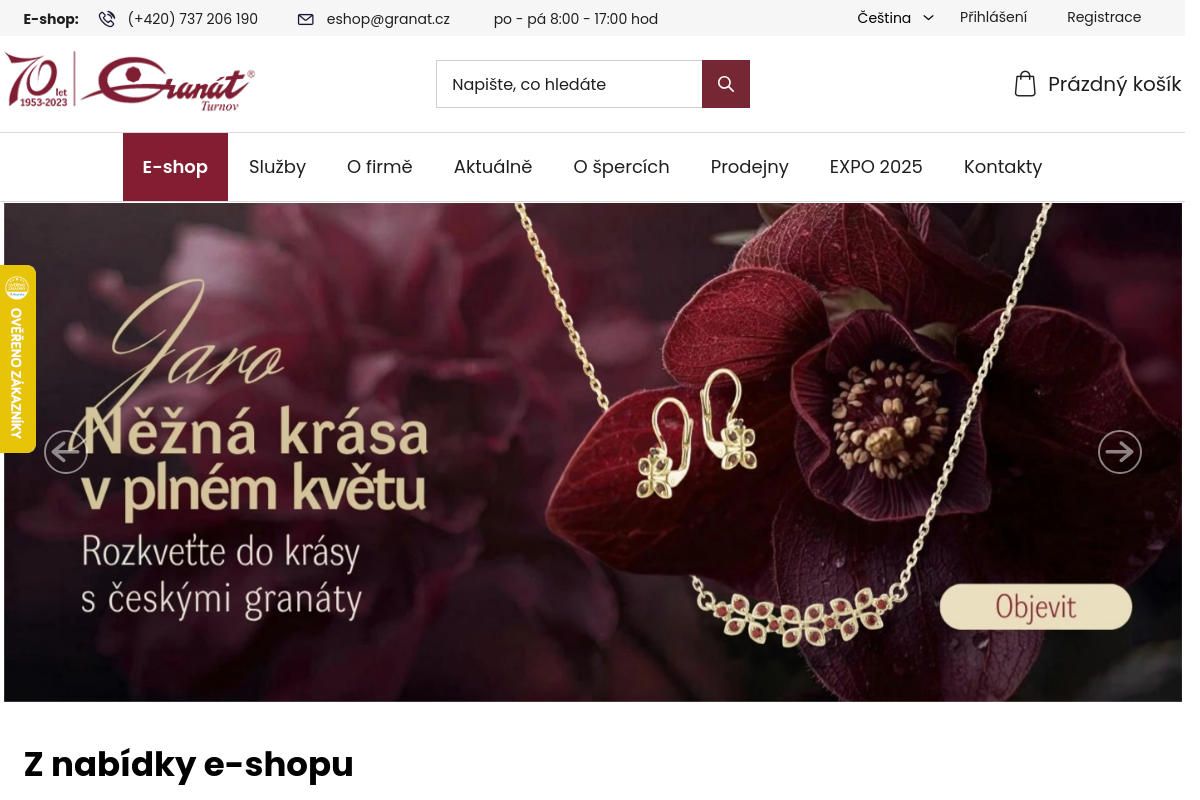Open the Kontakty menu item
Viewport: 1200px width, 800px height.
point(1003,167)
